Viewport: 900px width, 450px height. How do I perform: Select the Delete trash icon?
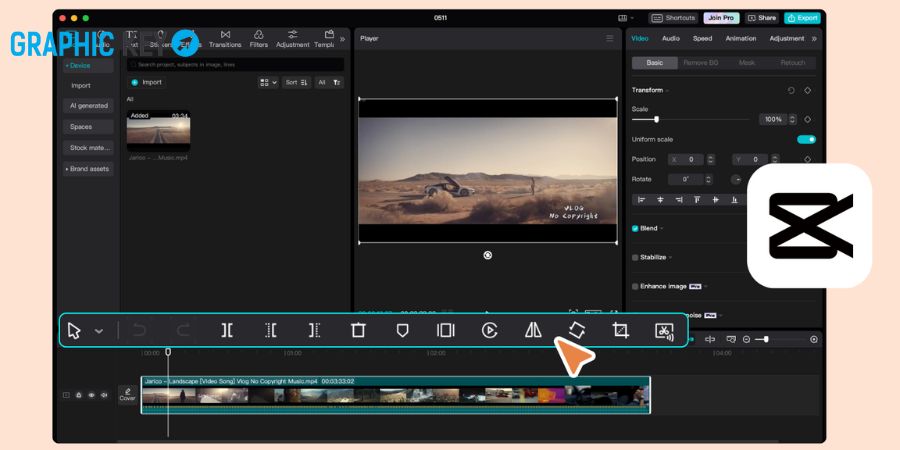(358, 330)
